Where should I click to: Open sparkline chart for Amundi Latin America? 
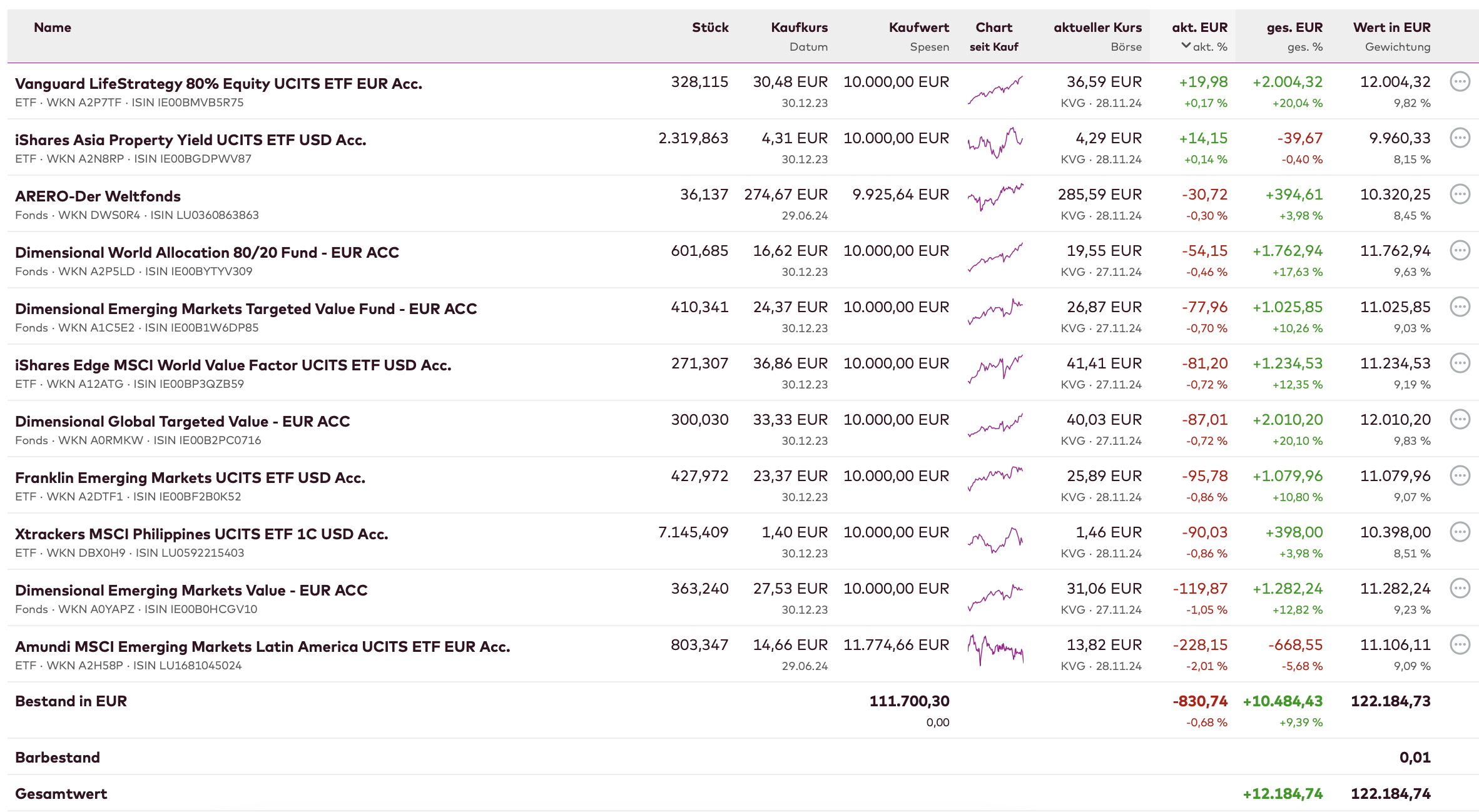(995, 651)
